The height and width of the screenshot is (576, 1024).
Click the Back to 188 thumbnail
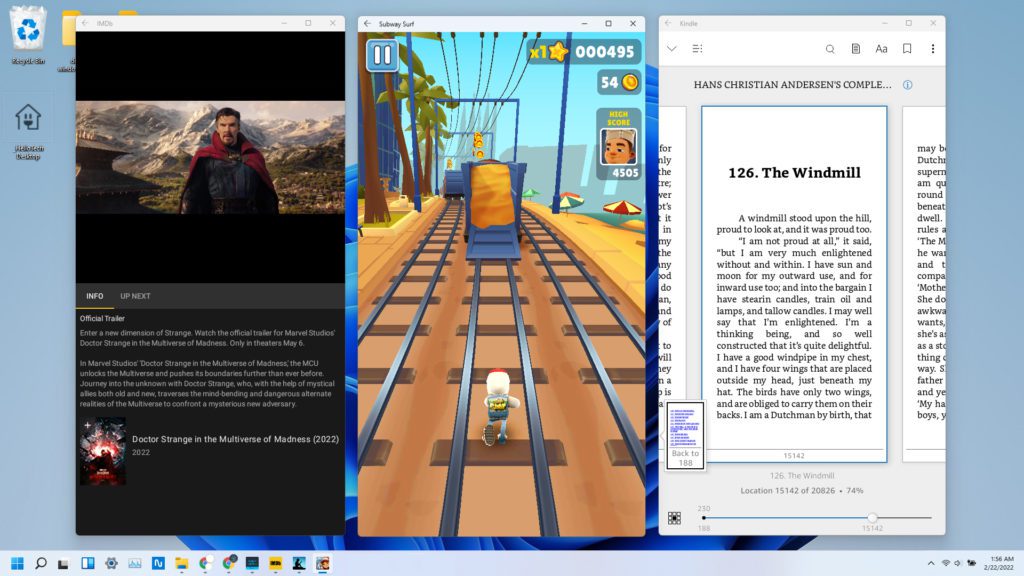[x=686, y=435]
